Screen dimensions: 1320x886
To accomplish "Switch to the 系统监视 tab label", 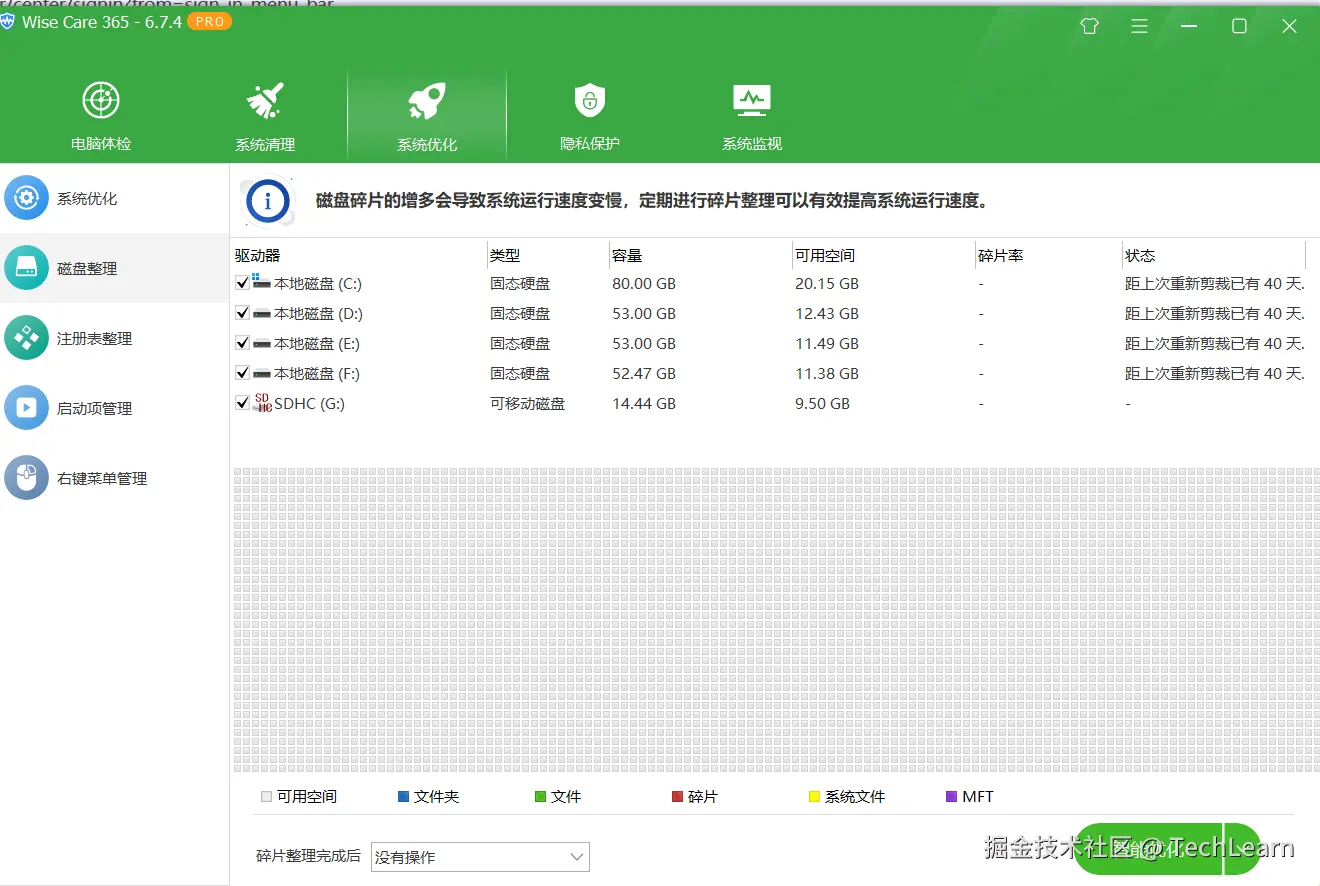I will click(x=752, y=144).
